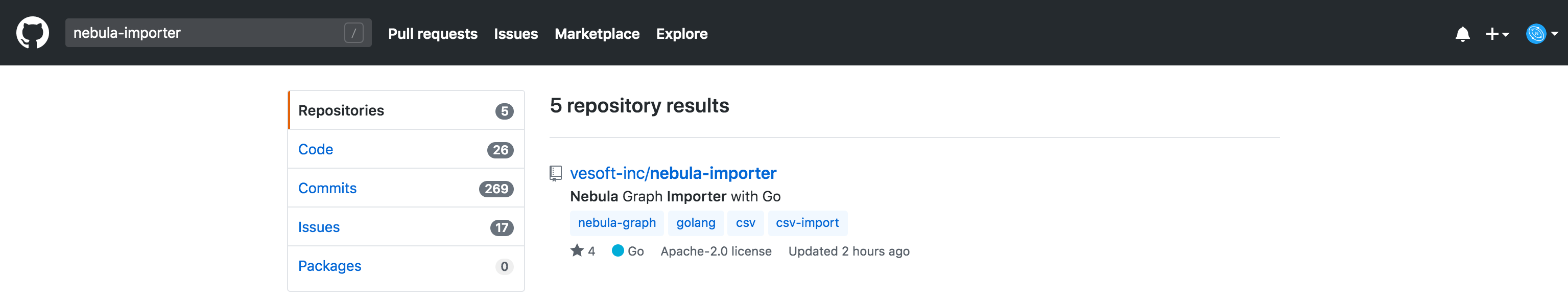Select Packages results filter
The height and width of the screenshot is (299, 1568).
[329, 267]
